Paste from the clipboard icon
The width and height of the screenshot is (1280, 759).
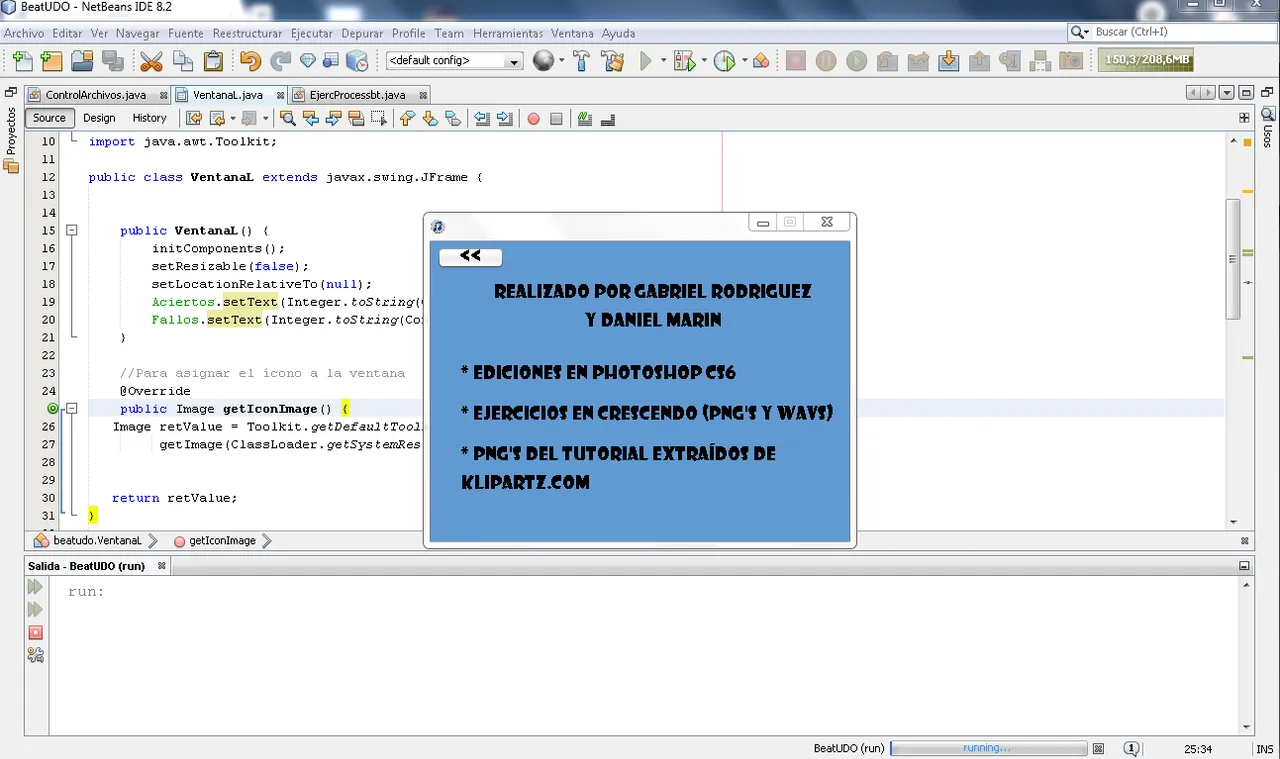point(213,61)
